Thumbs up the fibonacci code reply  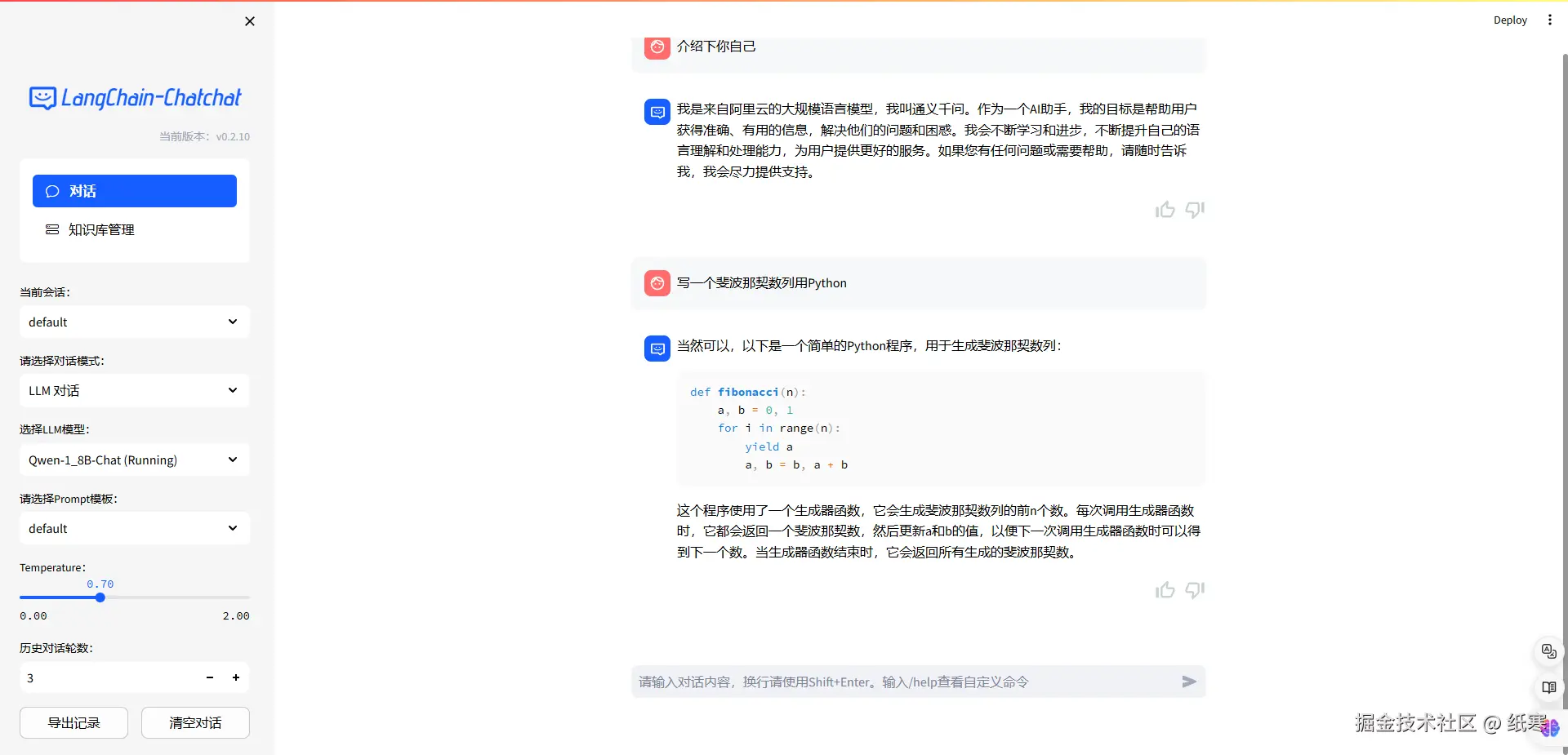click(x=1165, y=589)
